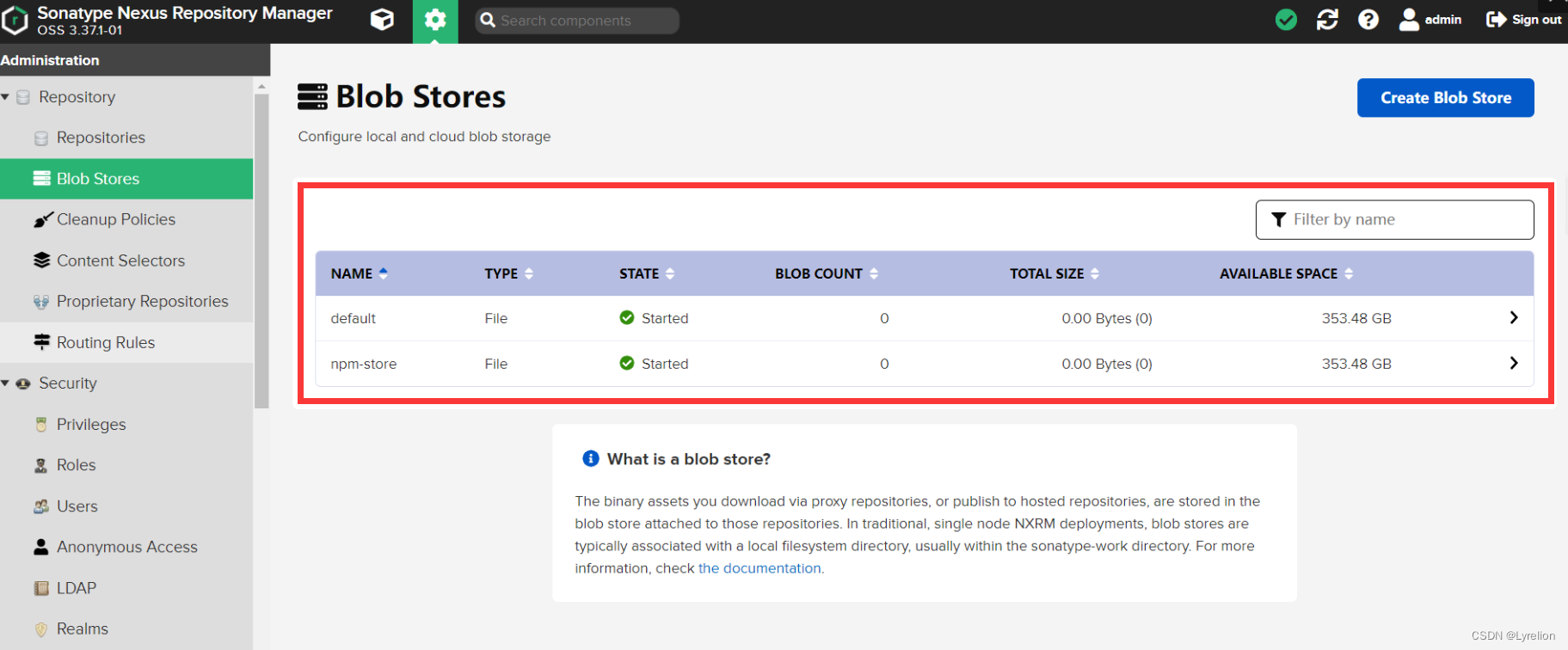Screen dimensions: 1568x650
Task: Click the 353.48 GB value in npm-store row
Action: pos(1356,364)
